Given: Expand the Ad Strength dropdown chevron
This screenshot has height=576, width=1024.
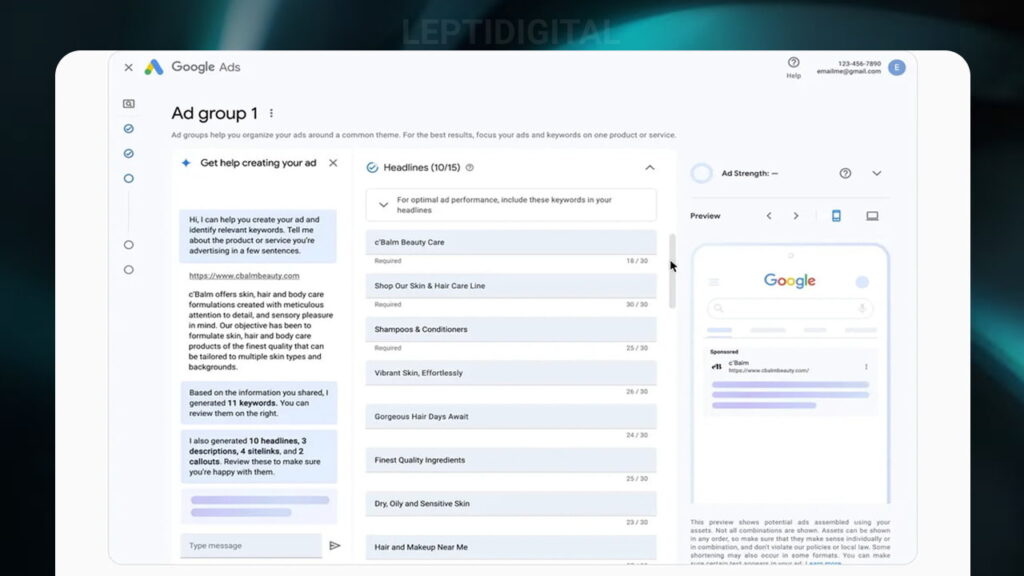Looking at the screenshot, I should pos(876,173).
